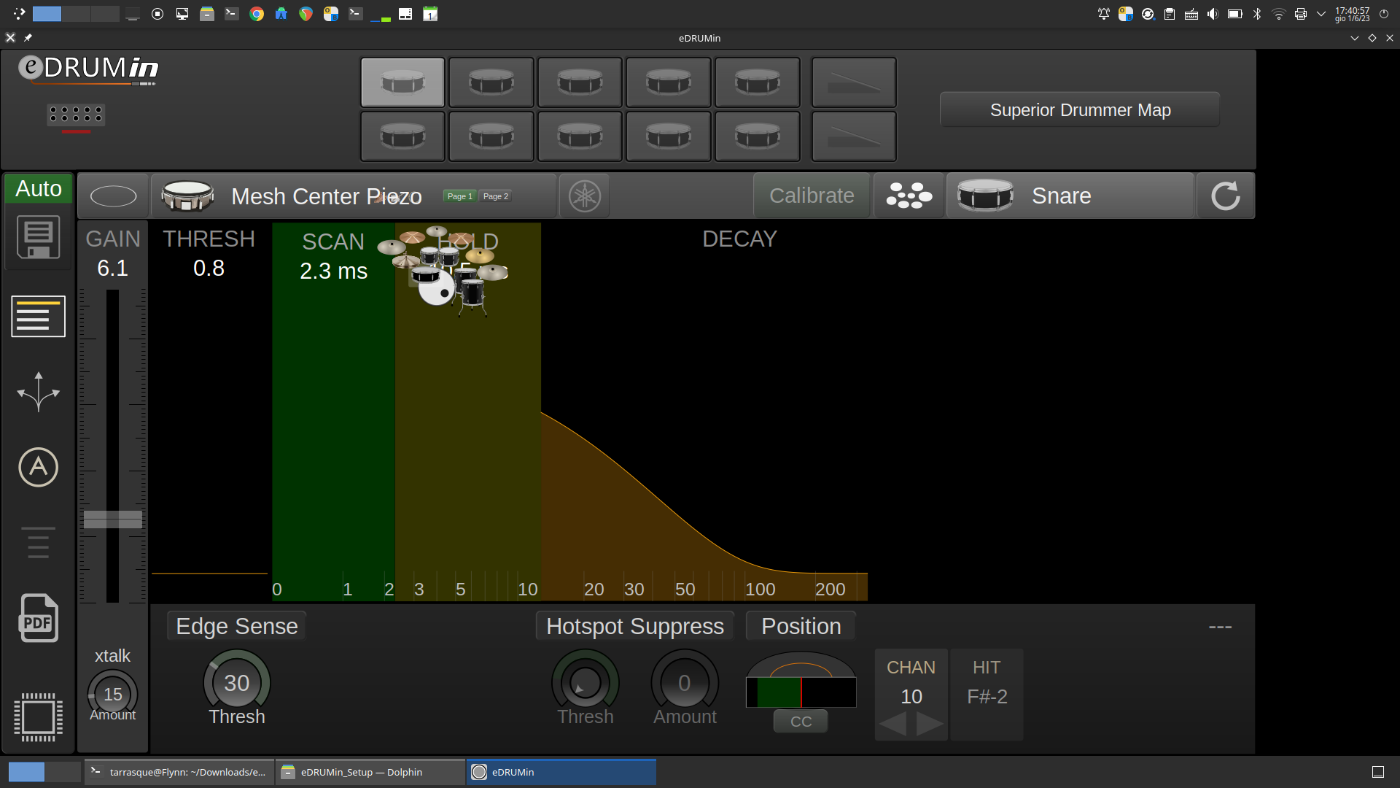Click the kit pads layout icon
The height and width of the screenshot is (788, 1400).
[x=909, y=196]
